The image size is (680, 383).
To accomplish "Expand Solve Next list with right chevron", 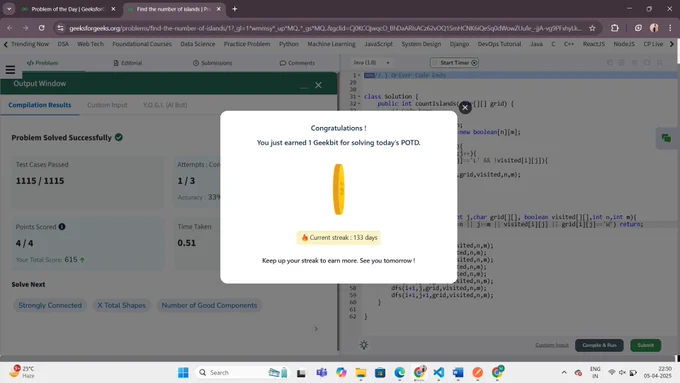I will 316,329.
